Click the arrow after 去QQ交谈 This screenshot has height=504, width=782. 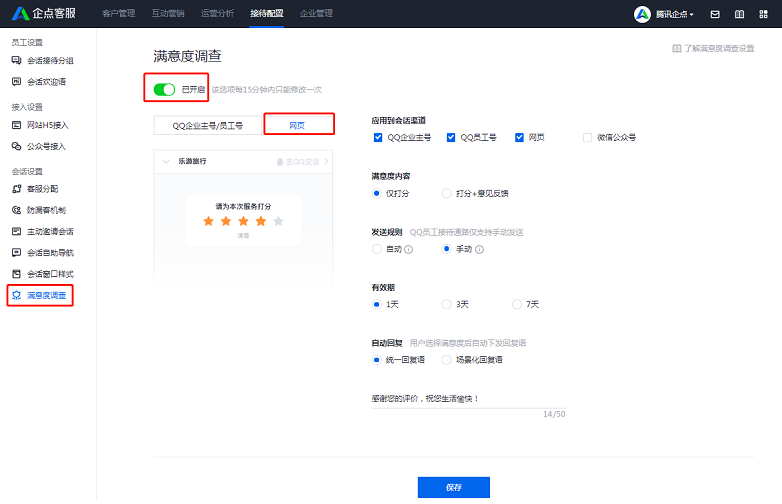pos(326,162)
